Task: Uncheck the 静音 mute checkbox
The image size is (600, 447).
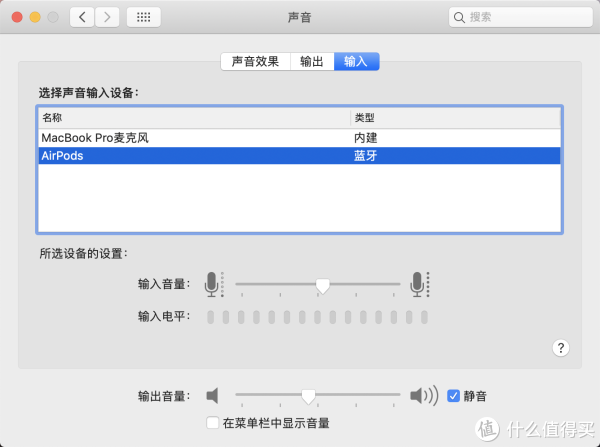Action: click(453, 395)
